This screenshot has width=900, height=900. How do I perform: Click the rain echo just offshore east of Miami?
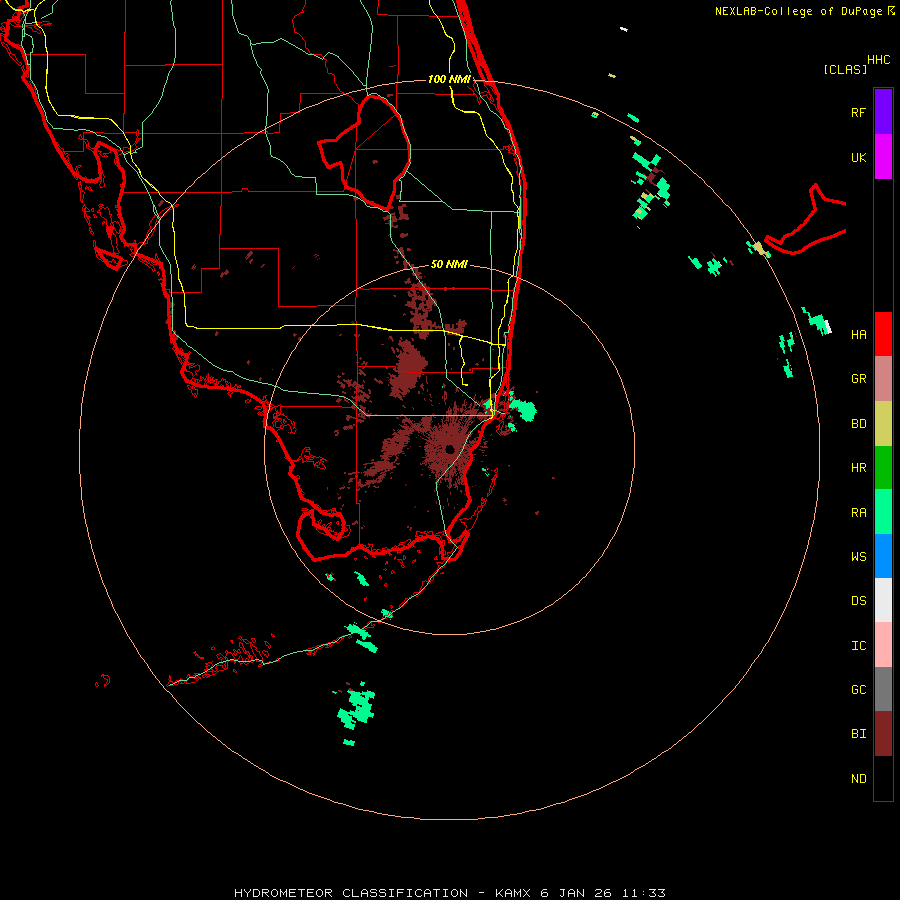pos(523,409)
